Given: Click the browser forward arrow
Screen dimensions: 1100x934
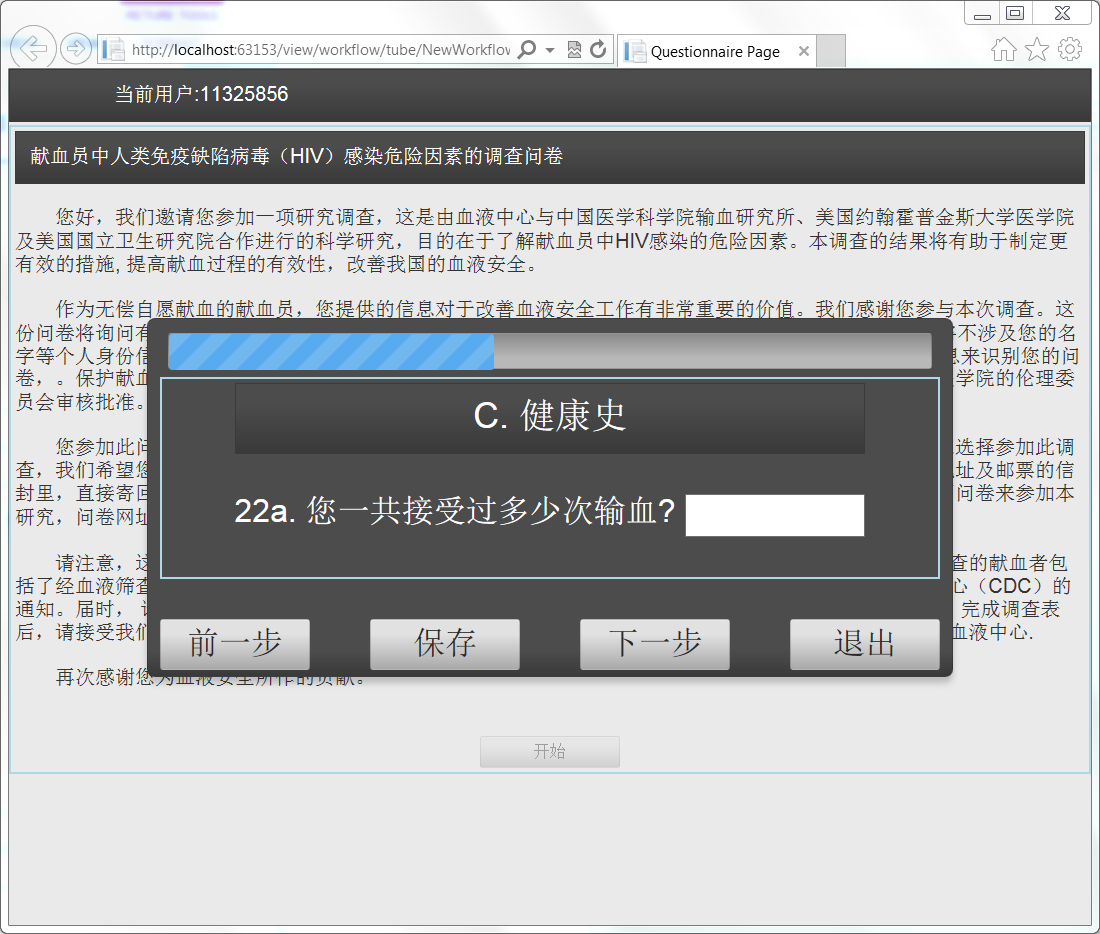Looking at the screenshot, I should click(x=76, y=48).
